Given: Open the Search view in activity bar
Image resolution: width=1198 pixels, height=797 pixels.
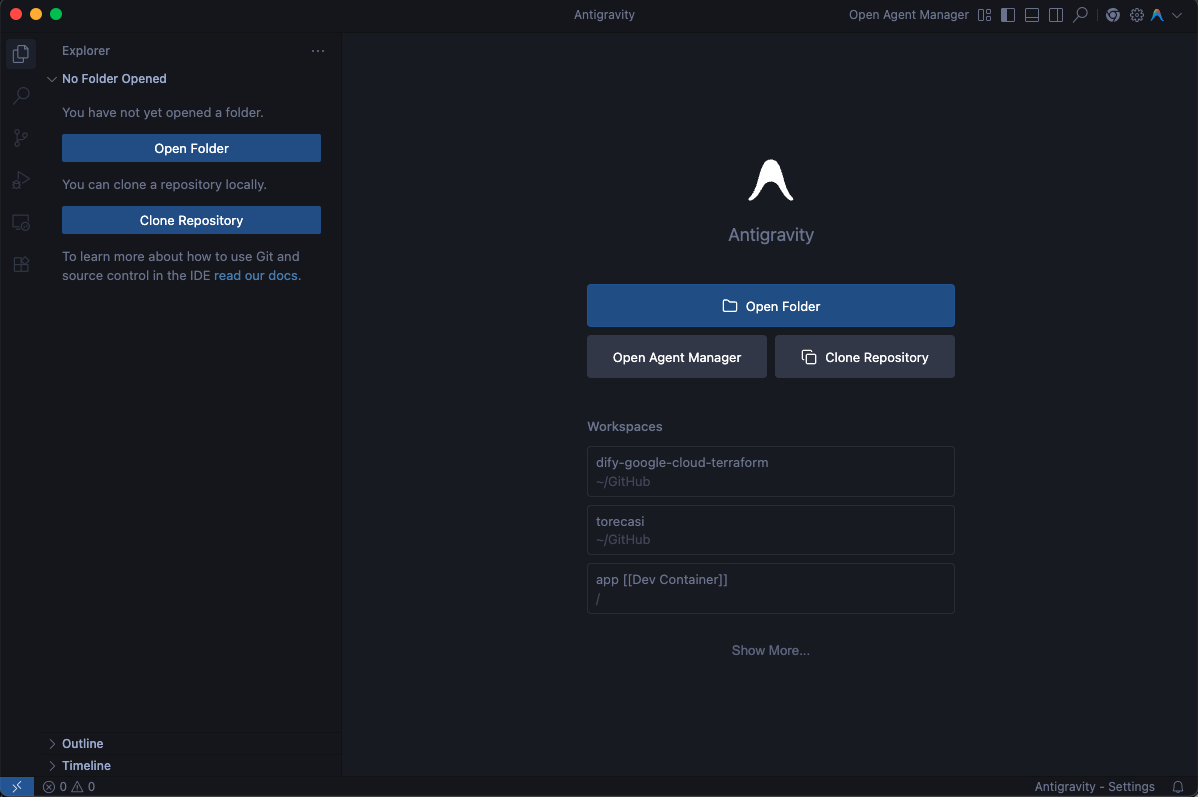Looking at the screenshot, I should click(20, 96).
